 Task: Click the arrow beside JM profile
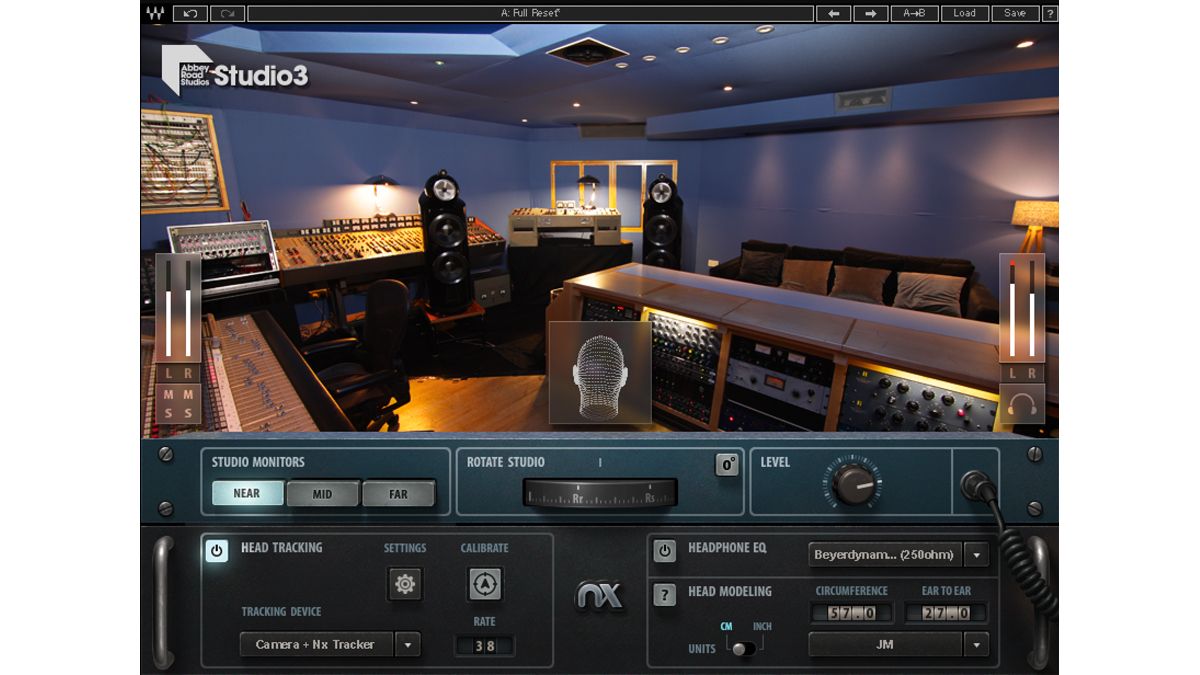click(x=977, y=645)
